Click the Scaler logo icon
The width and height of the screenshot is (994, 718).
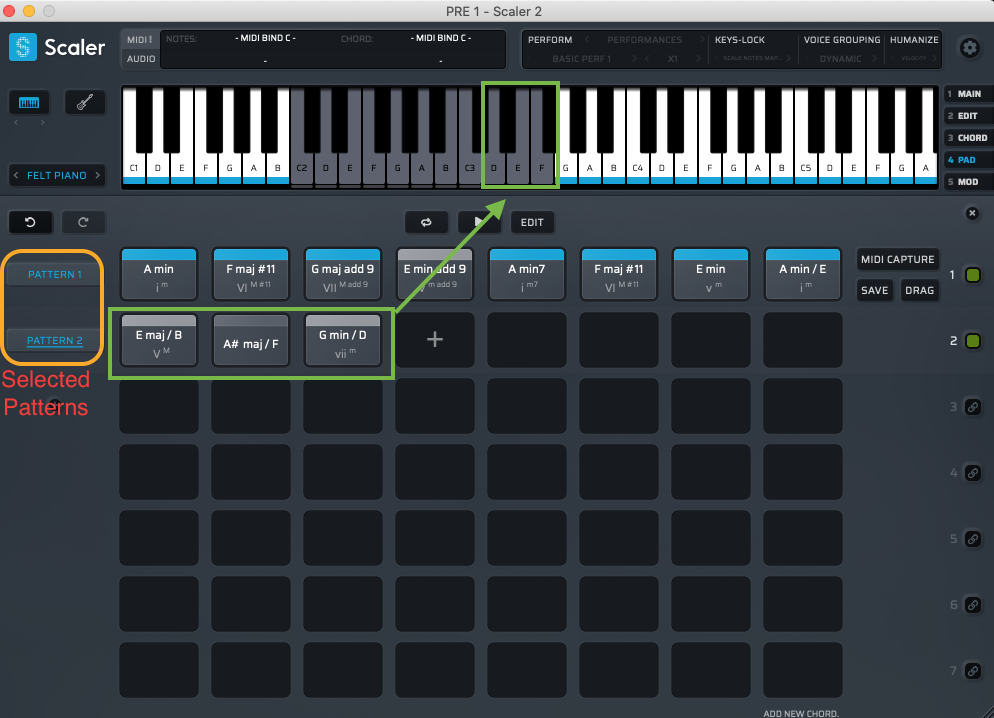pyautogui.click(x=23, y=48)
